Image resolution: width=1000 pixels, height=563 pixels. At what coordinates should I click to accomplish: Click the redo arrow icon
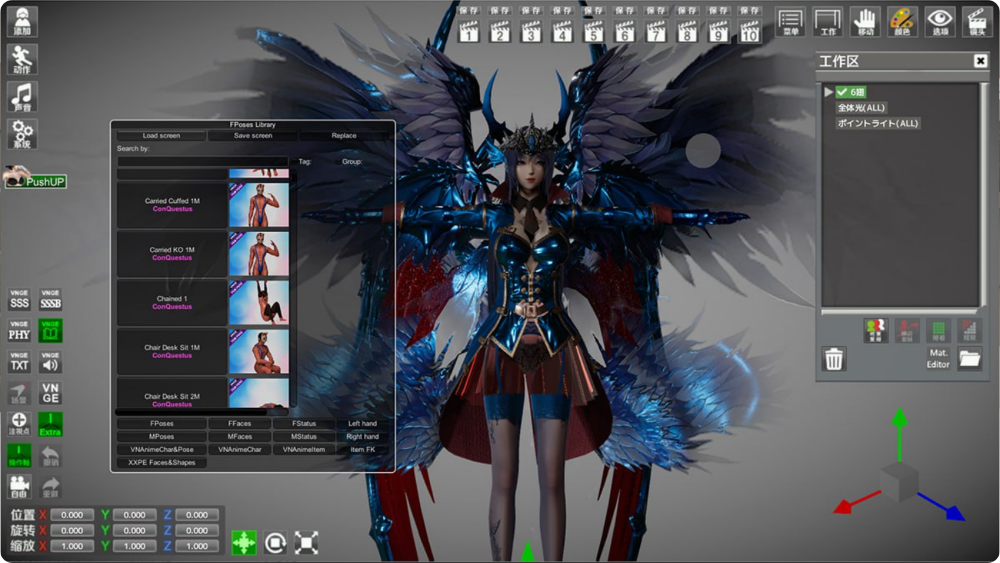point(50,487)
